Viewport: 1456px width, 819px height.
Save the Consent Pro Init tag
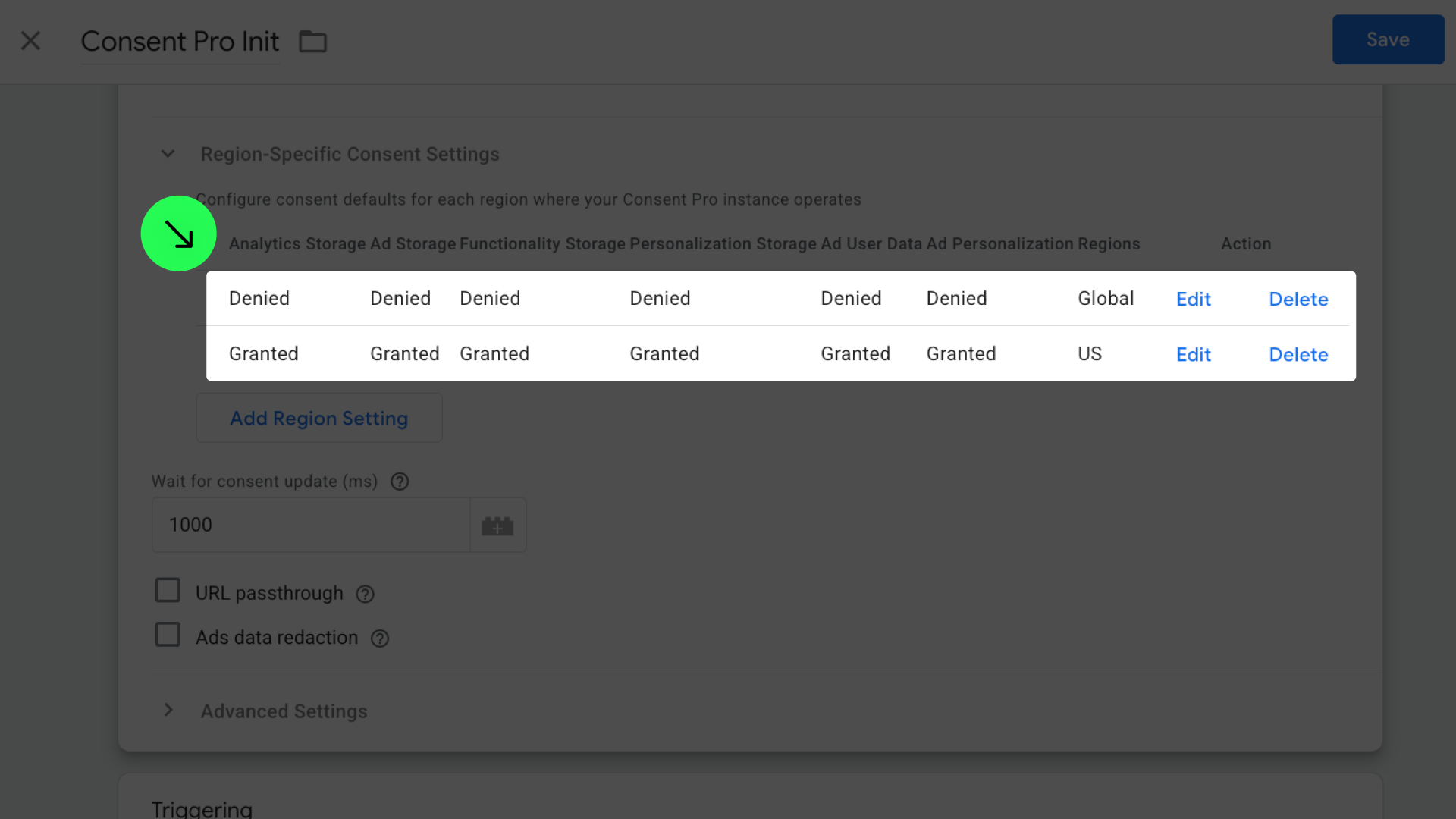tap(1387, 40)
